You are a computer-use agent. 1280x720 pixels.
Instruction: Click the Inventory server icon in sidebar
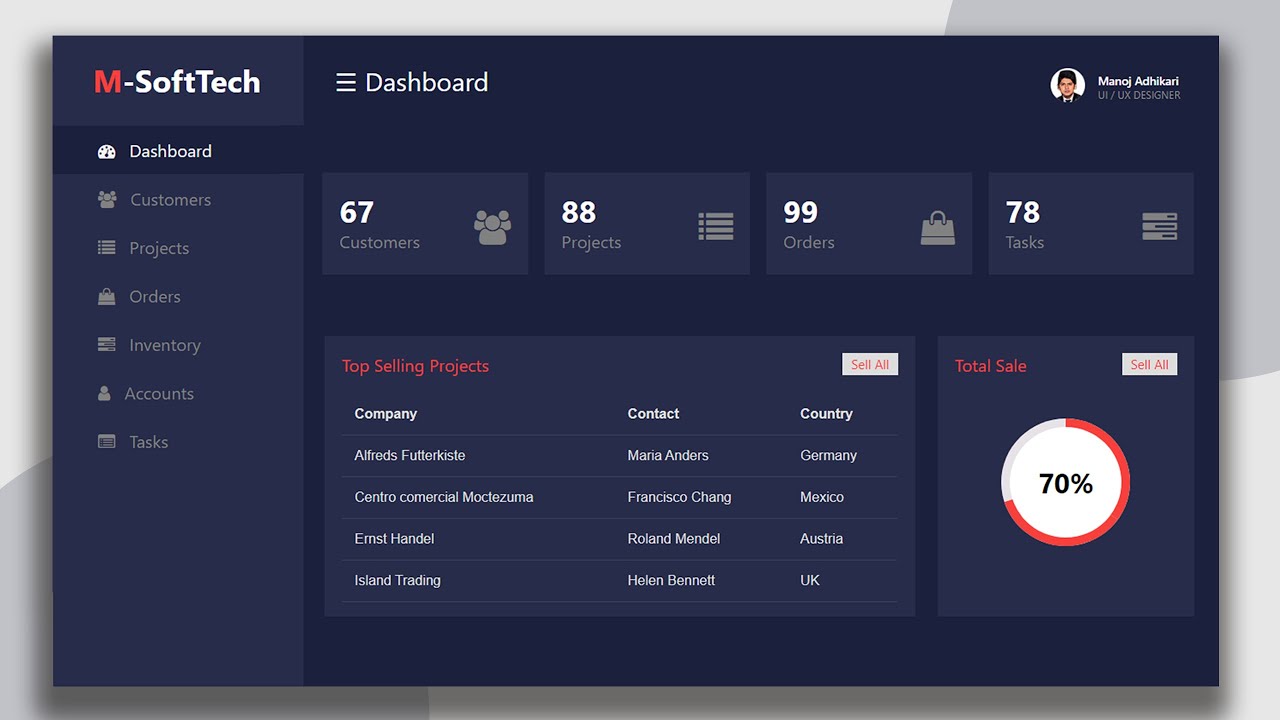[x=106, y=344]
